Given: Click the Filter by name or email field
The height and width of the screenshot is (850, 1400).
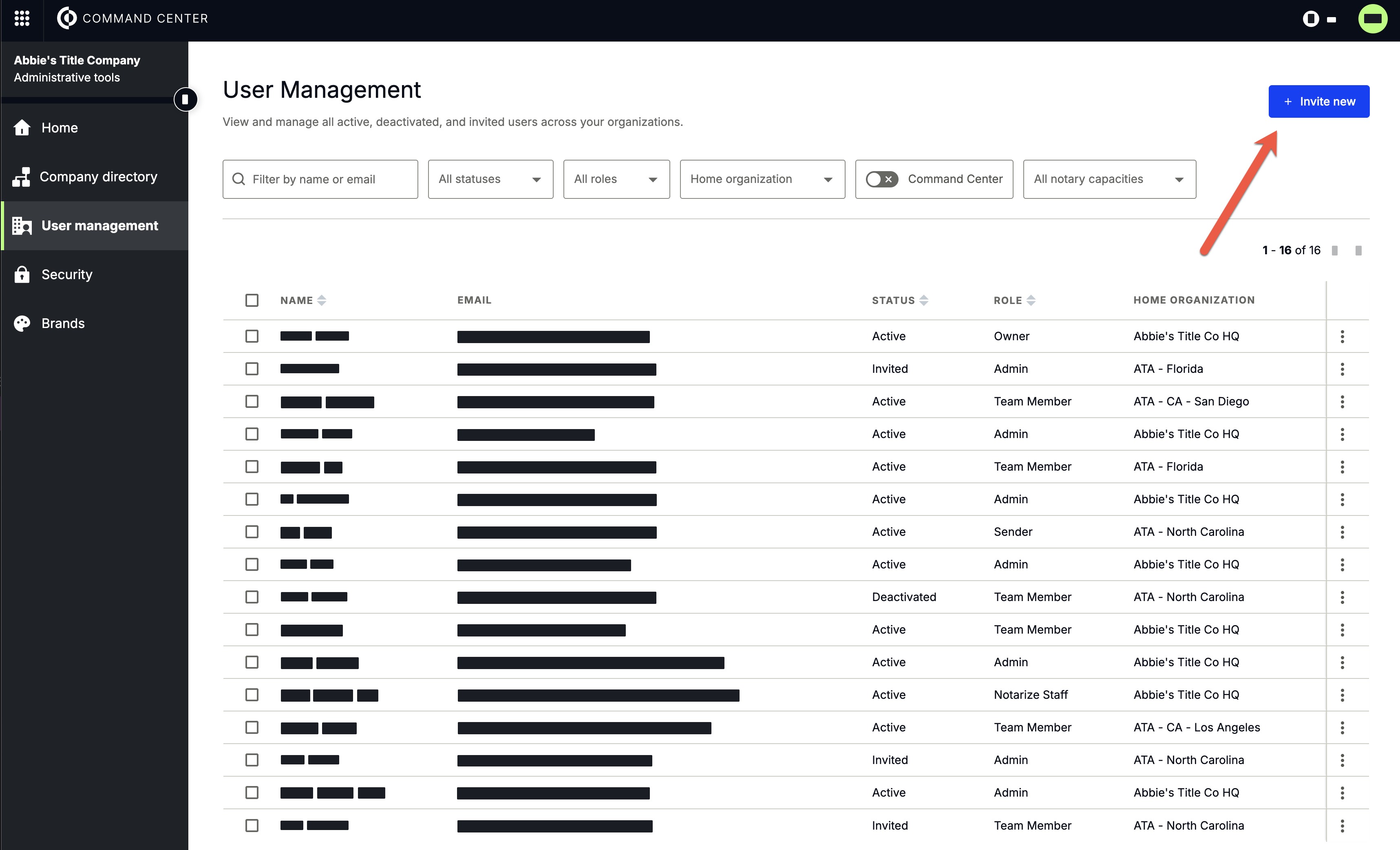Looking at the screenshot, I should (320, 179).
